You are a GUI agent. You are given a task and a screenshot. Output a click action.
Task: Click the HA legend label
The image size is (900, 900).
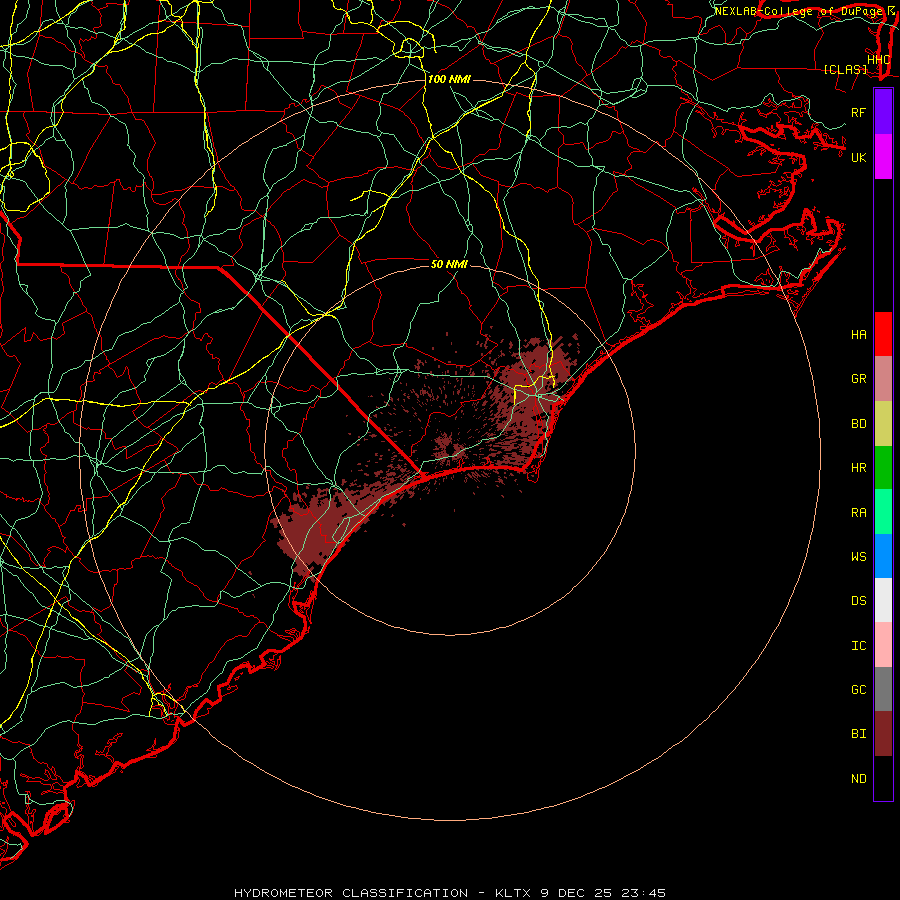coord(858,334)
